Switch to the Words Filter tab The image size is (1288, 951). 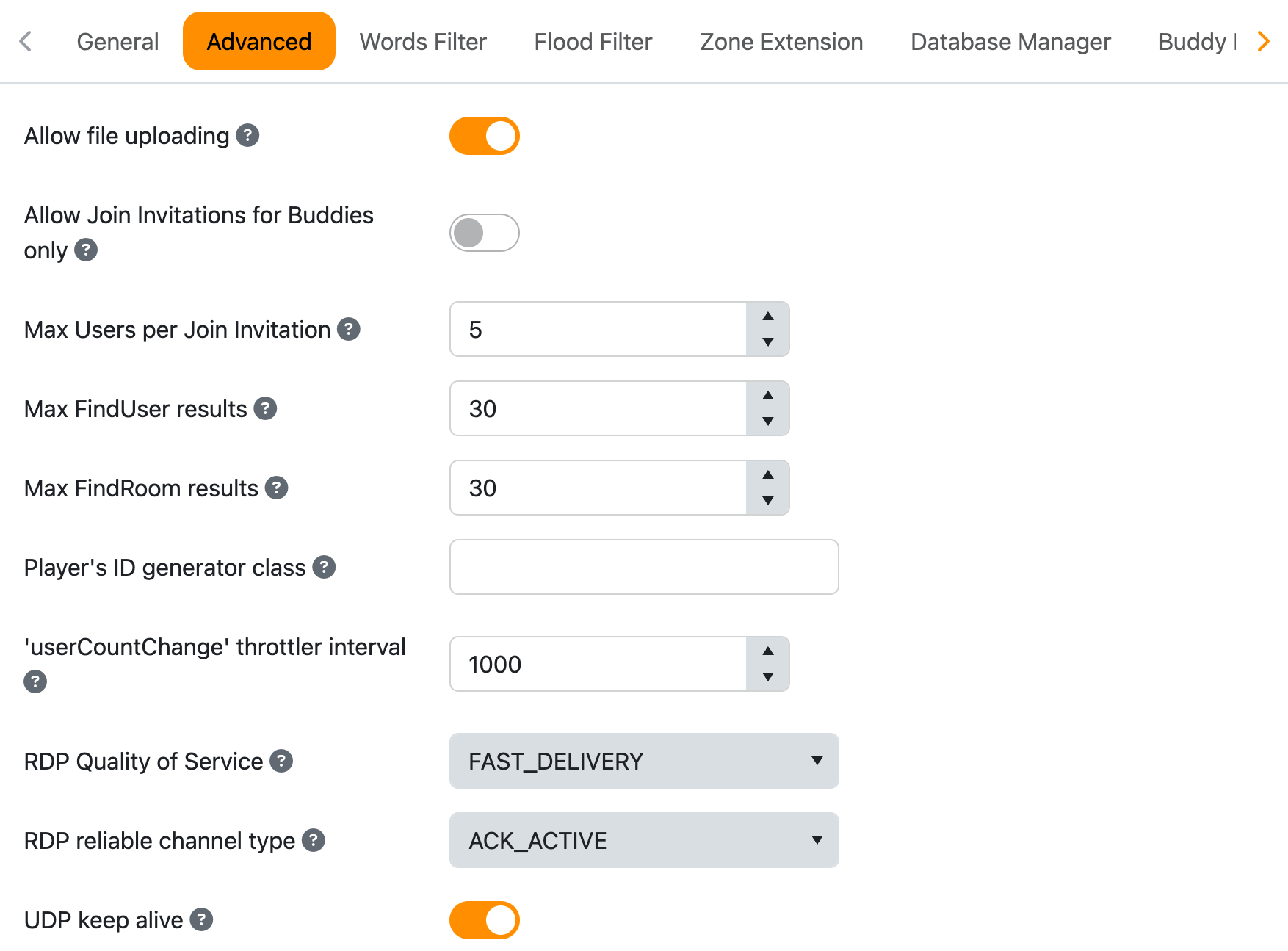tap(423, 42)
